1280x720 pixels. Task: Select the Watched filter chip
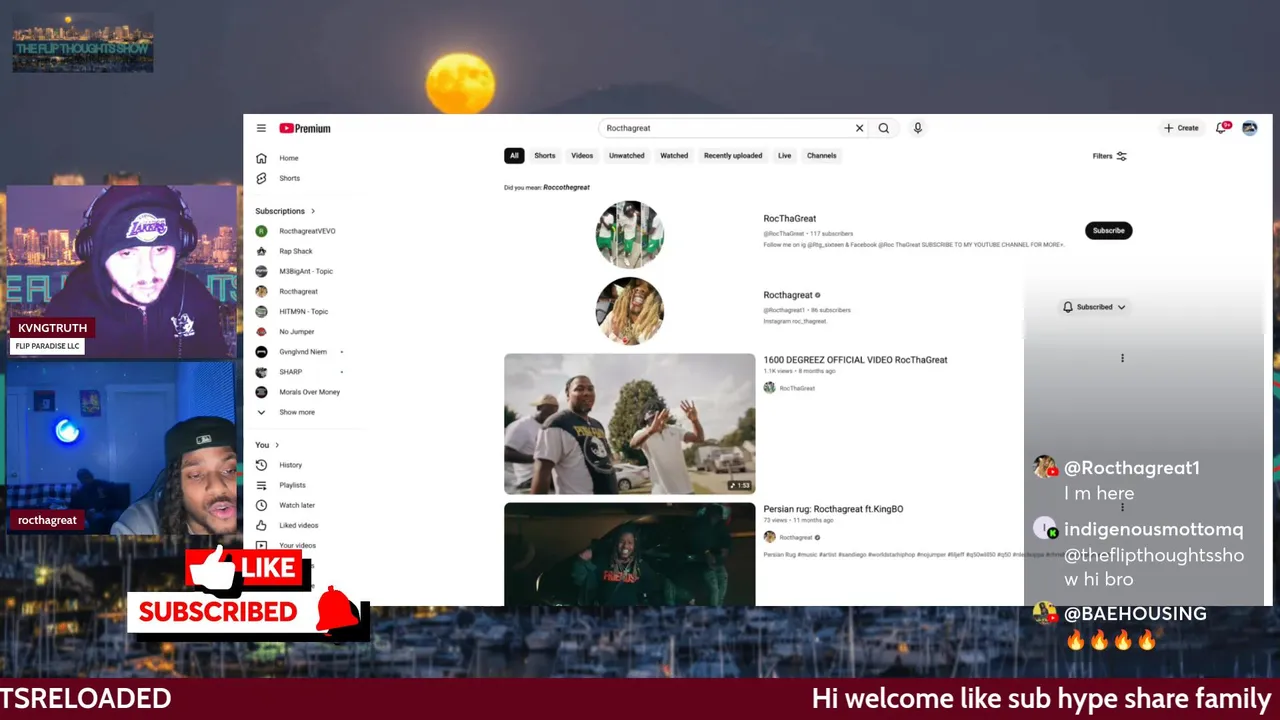click(x=674, y=156)
